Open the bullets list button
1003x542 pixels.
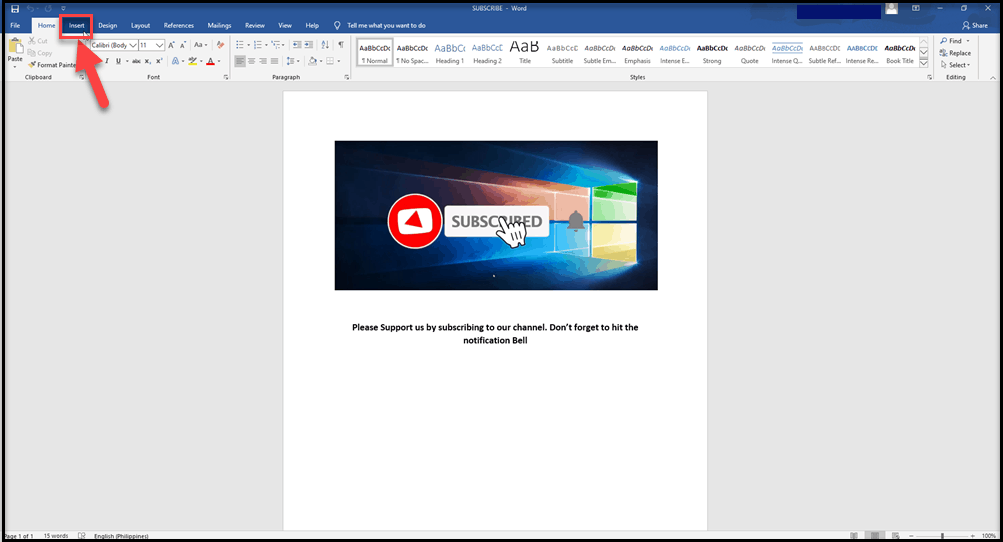[240, 45]
